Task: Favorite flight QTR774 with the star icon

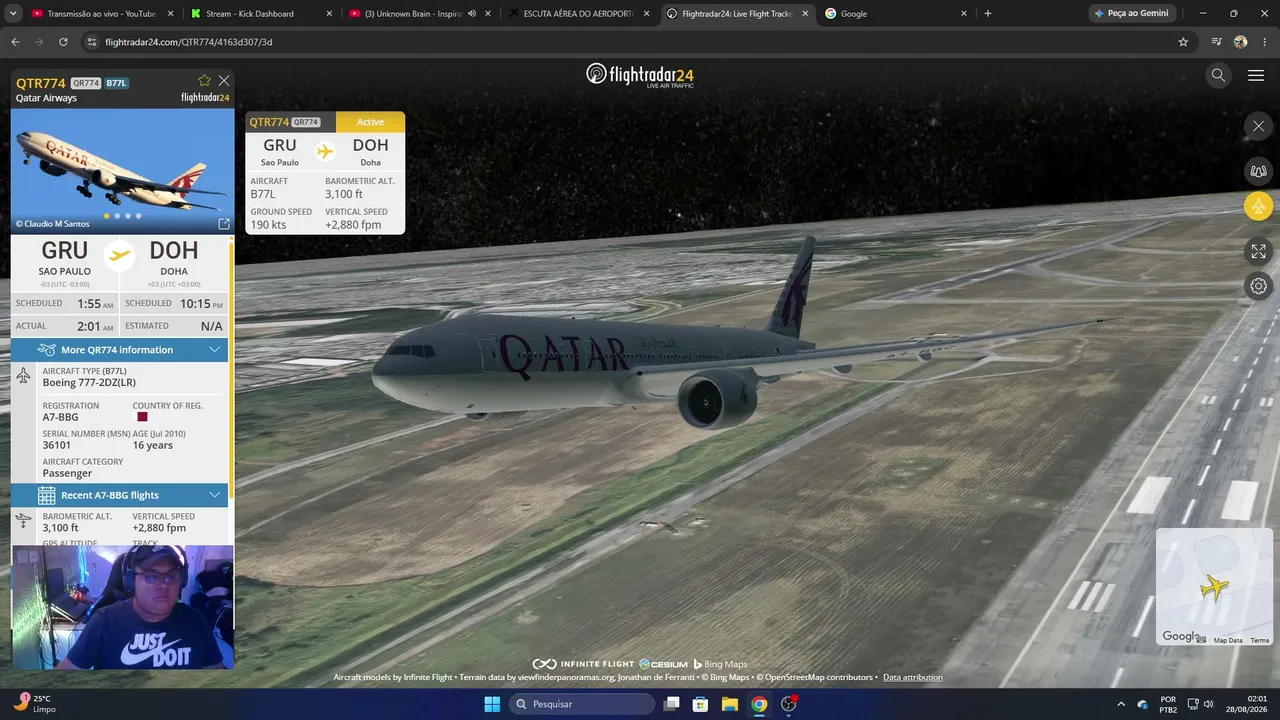Action: coord(205,81)
